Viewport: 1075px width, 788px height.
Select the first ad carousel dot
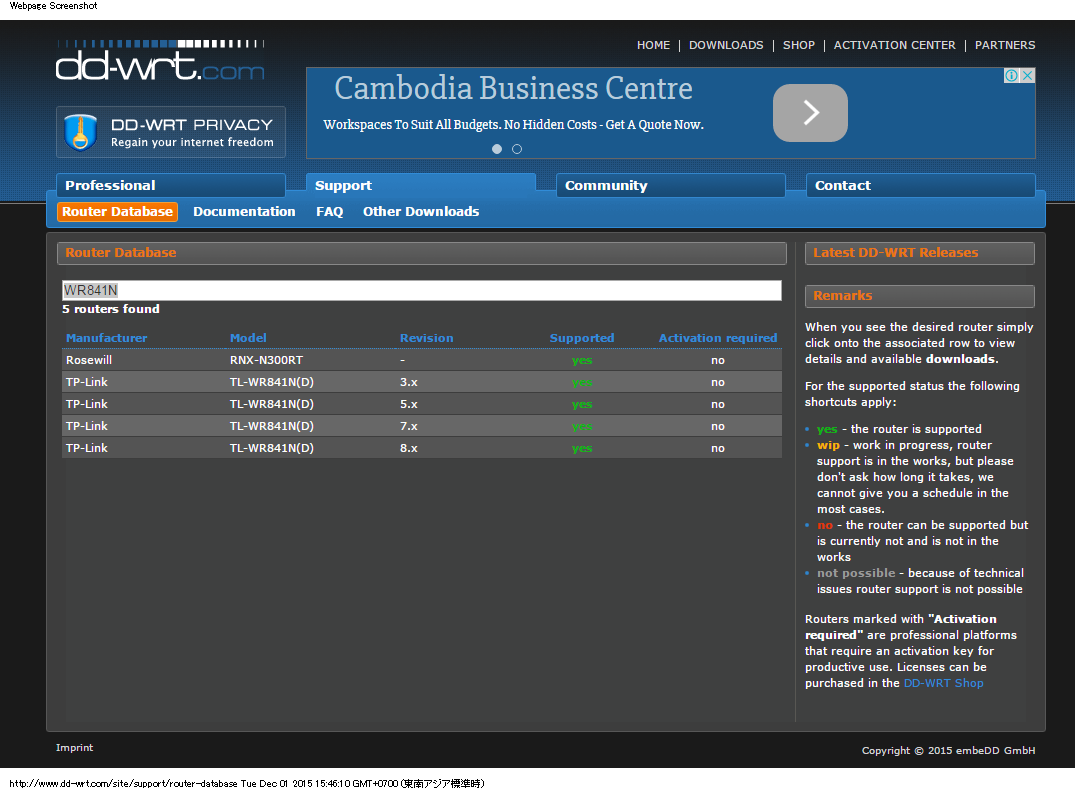click(x=497, y=149)
